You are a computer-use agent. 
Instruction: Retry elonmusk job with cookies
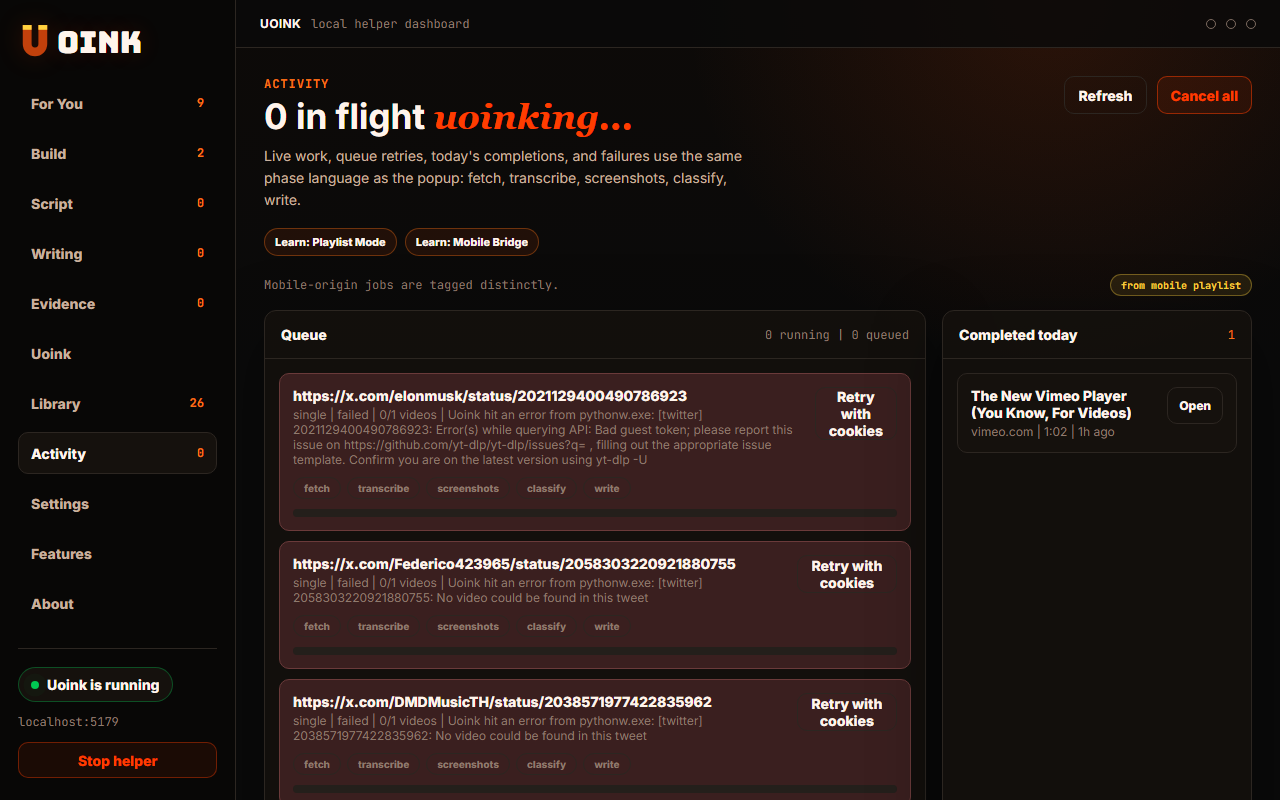[x=856, y=414]
